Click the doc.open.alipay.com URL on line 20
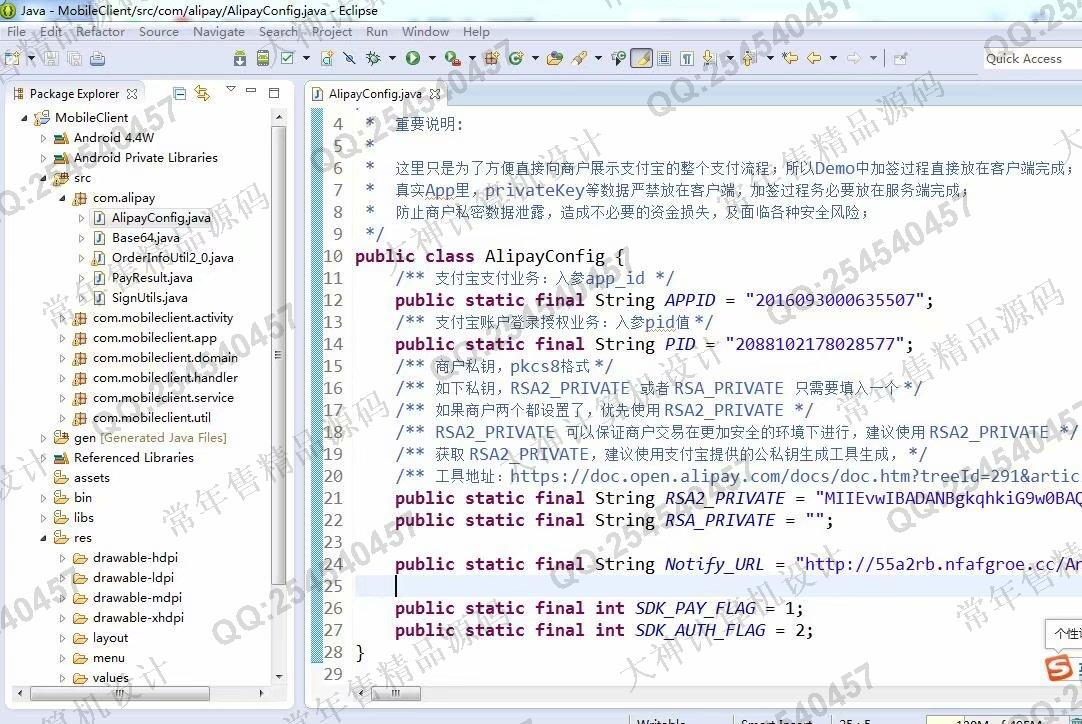 click(x=795, y=476)
